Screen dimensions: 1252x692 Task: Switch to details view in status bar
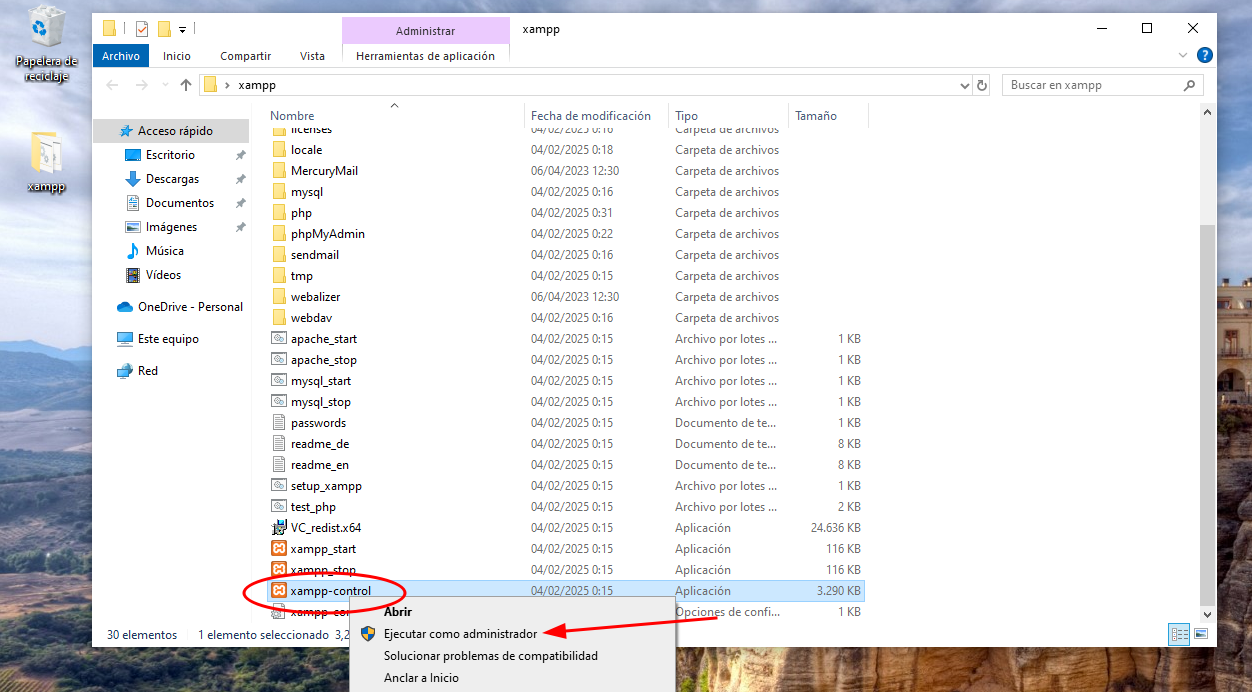pyautogui.click(x=1180, y=634)
